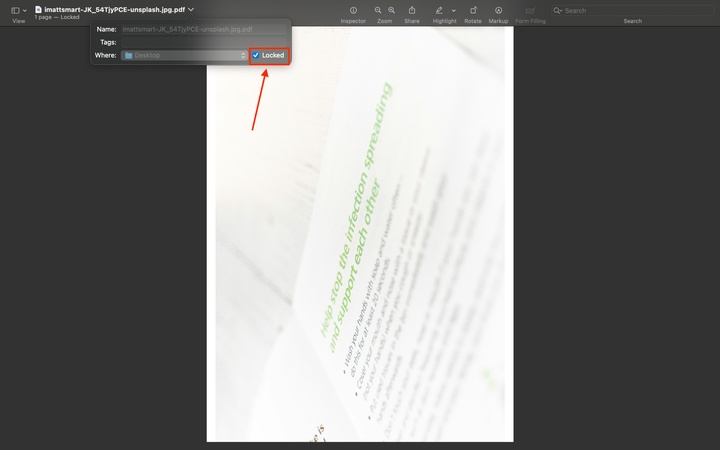Screen dimensions: 720x450
Task: Click the '1 page — Locked' subtitle
Action: coord(57,17)
